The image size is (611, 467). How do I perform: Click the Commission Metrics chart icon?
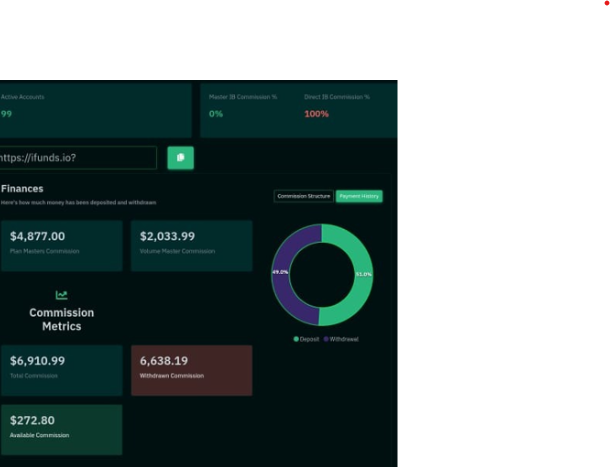(61, 295)
